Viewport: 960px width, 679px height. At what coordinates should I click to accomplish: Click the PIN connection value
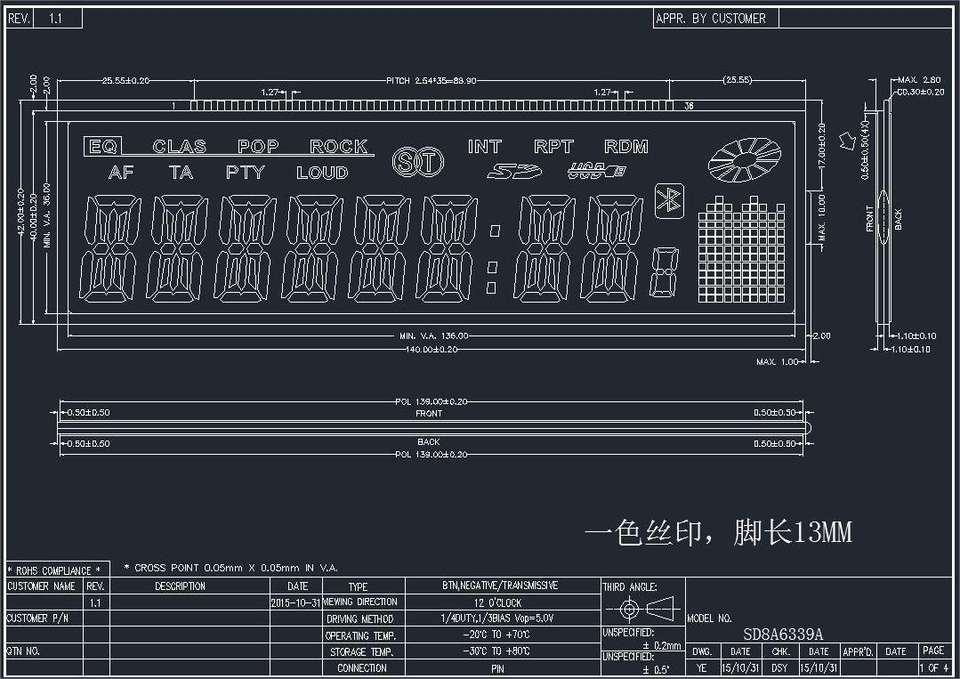[x=498, y=669]
